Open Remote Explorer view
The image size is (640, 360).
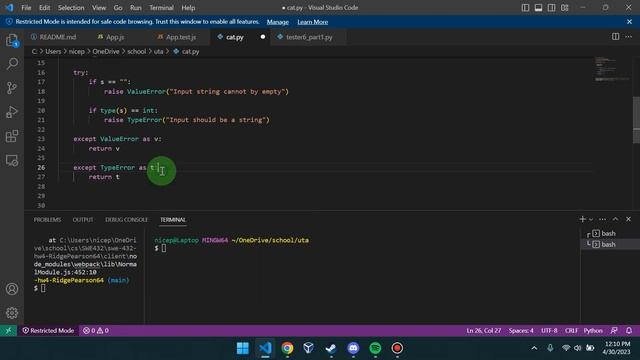pyautogui.click(x=12, y=160)
